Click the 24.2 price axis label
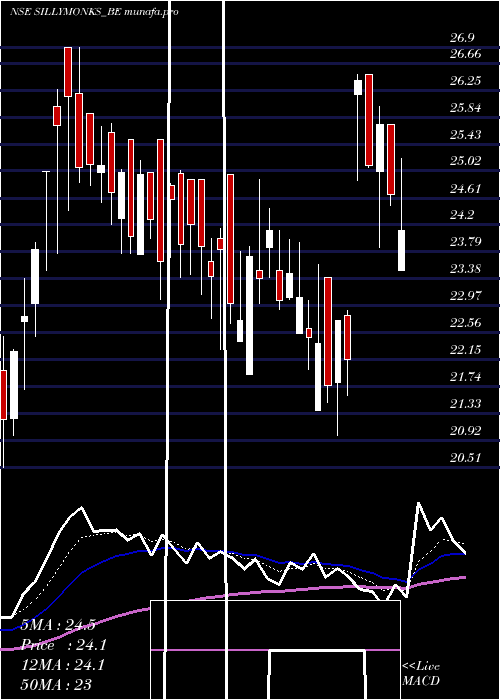Viewport: 500px width, 700px height. (462, 215)
